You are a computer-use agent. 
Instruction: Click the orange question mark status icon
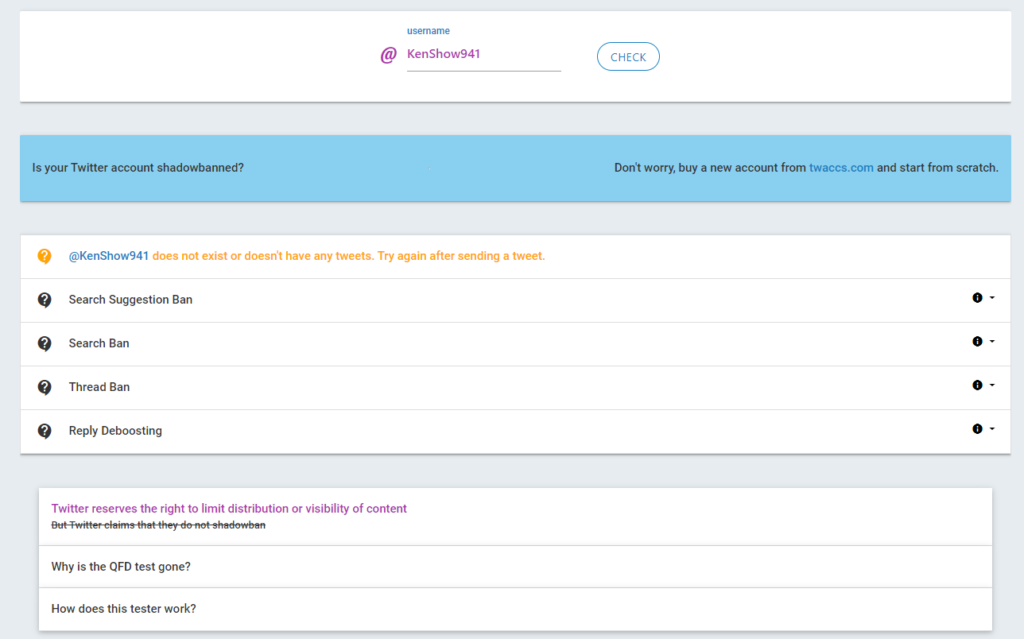(x=44, y=256)
